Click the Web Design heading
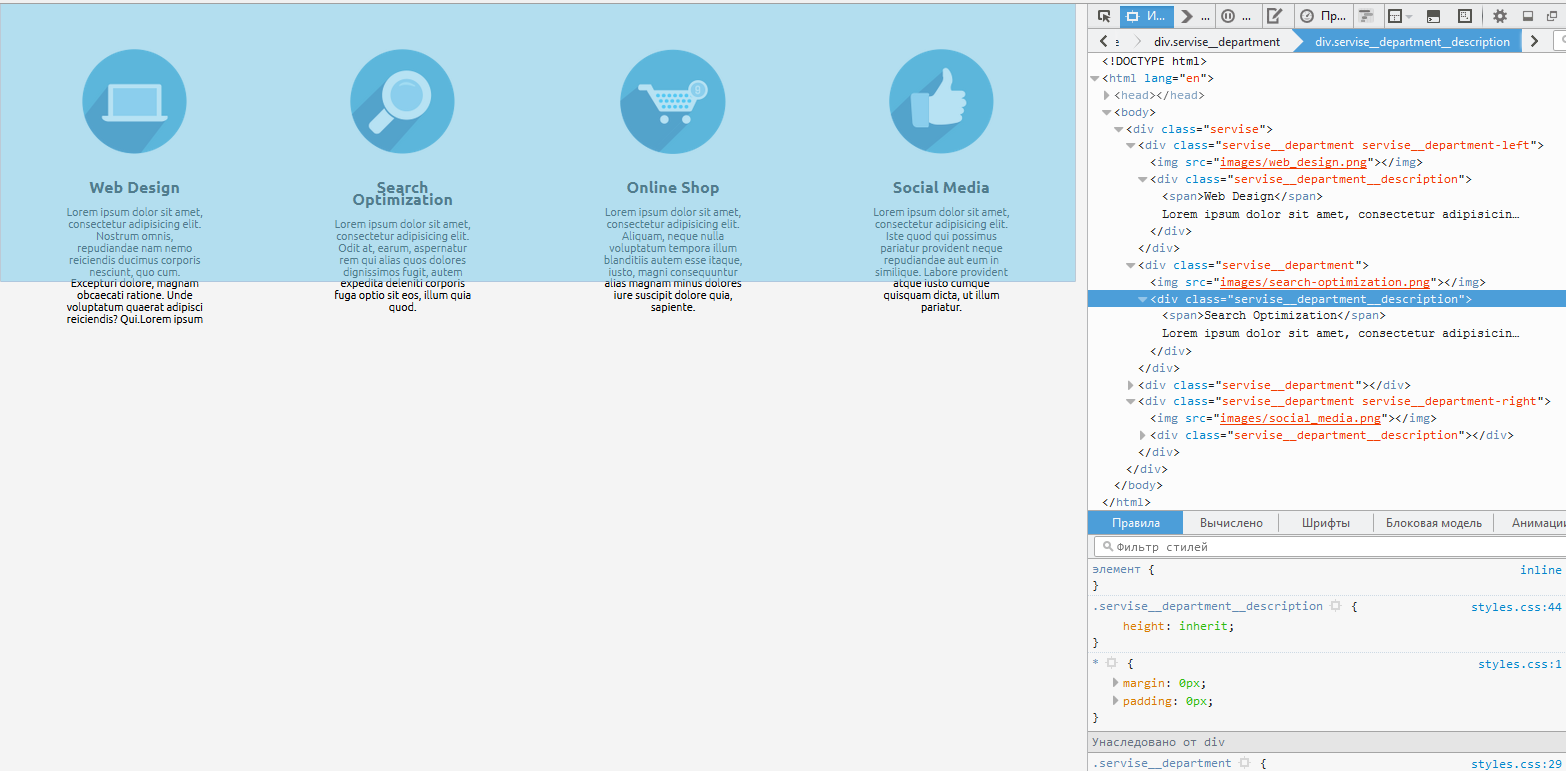1566x771 pixels. pyautogui.click(x=134, y=187)
